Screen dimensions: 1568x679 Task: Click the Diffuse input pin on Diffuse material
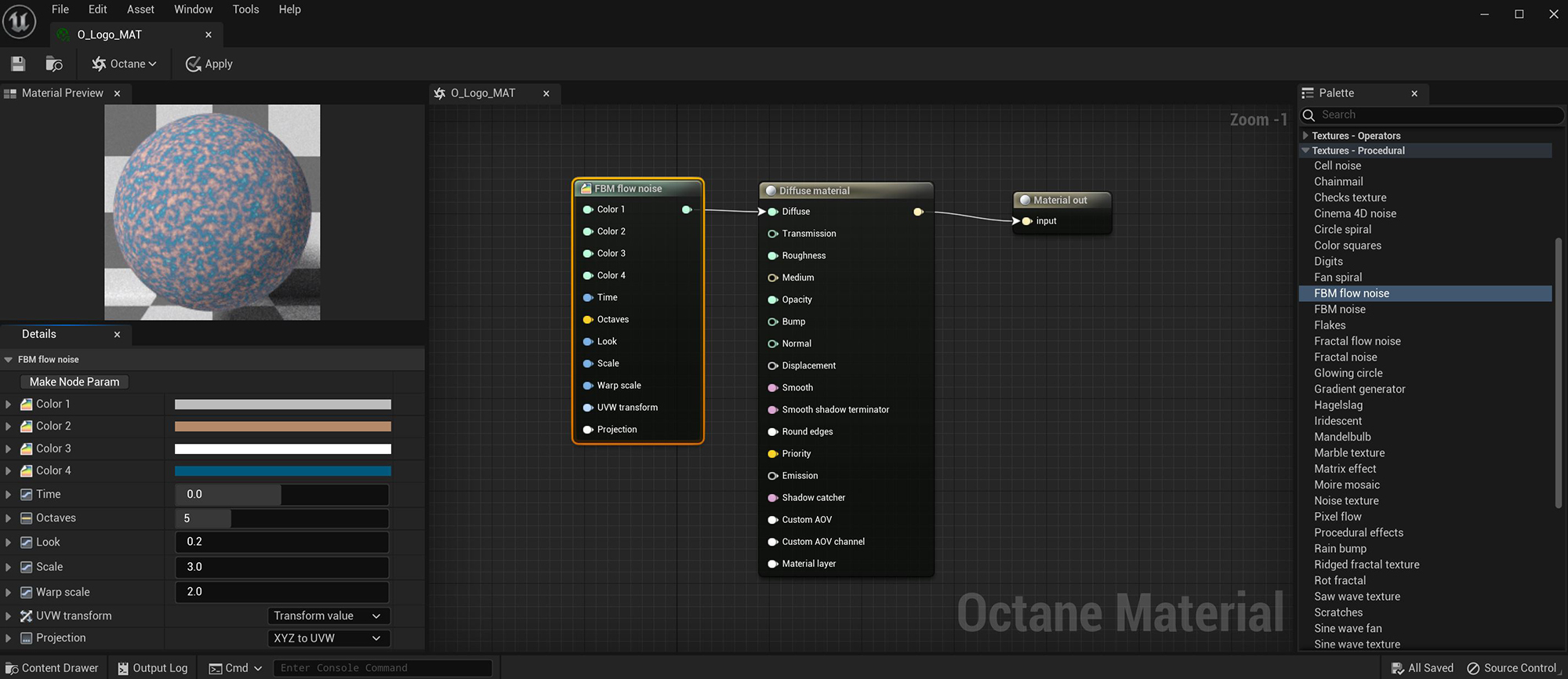click(x=772, y=212)
